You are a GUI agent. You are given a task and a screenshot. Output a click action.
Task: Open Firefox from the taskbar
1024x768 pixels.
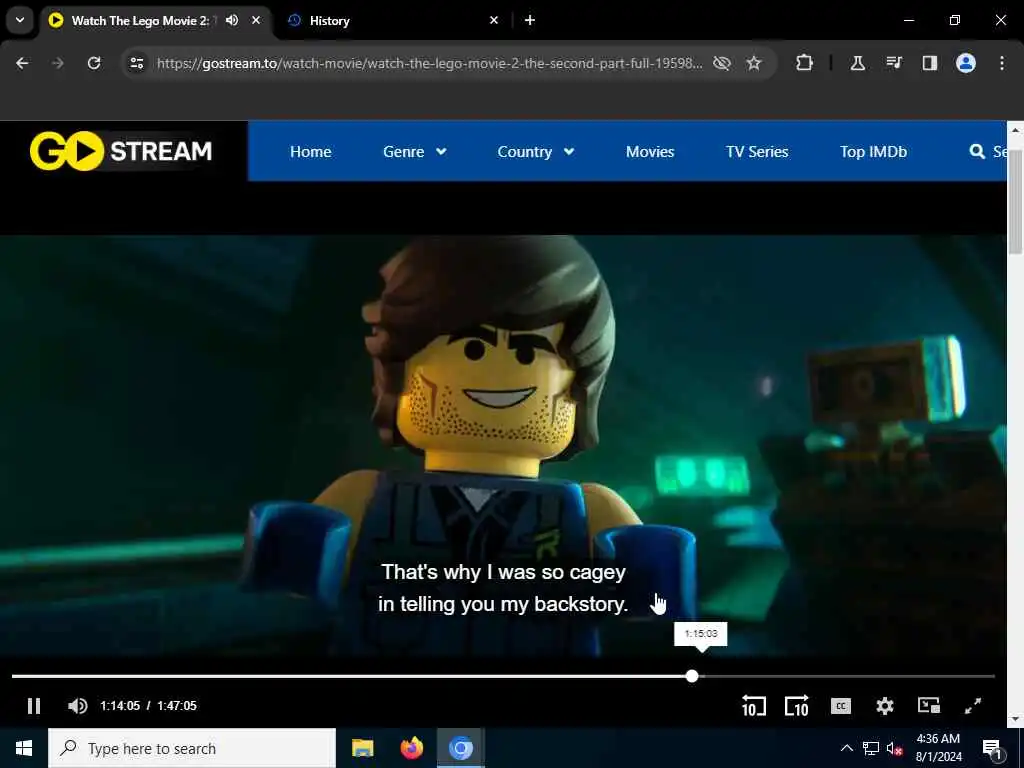411,748
